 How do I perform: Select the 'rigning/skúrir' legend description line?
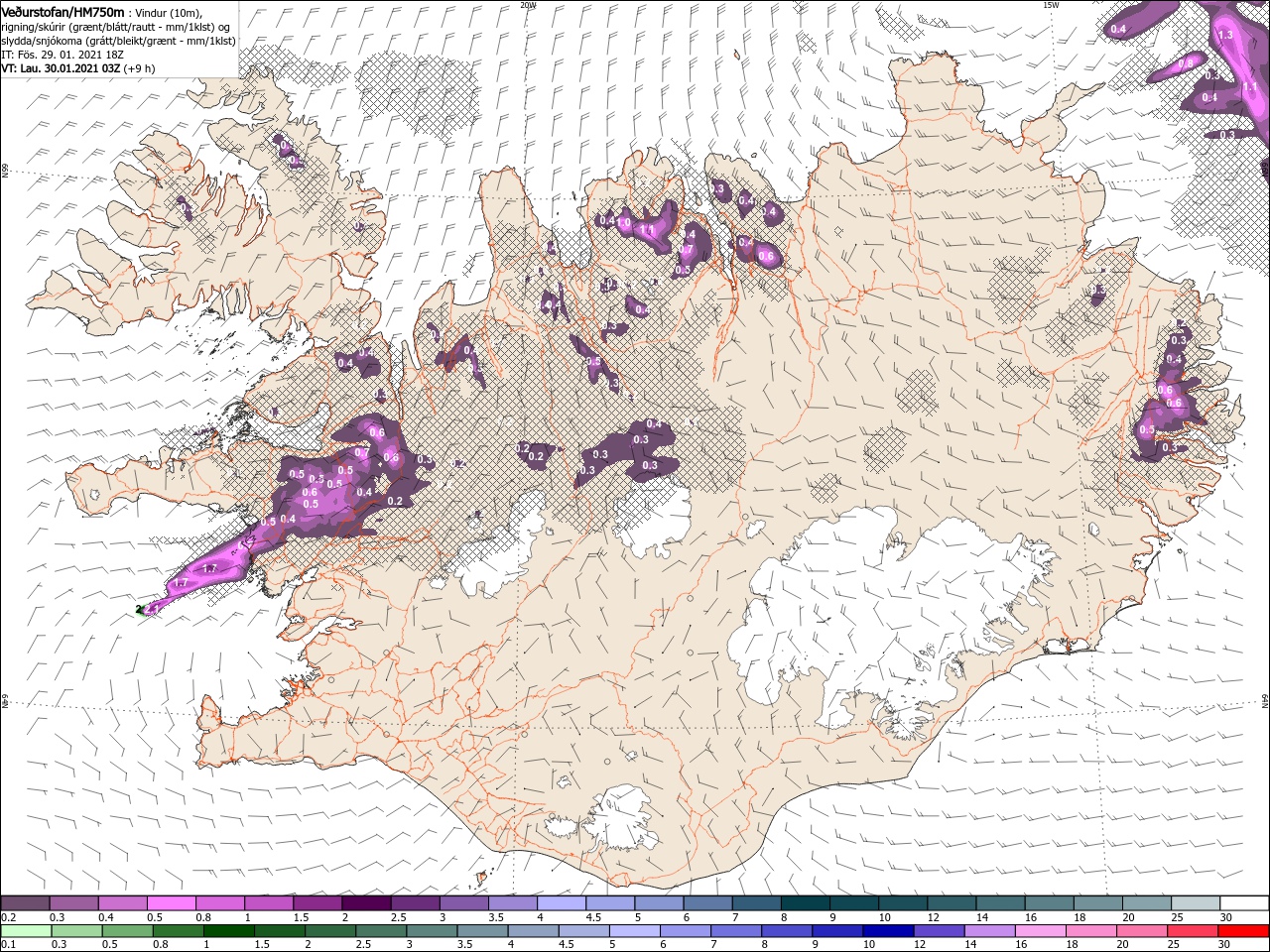coord(116,27)
